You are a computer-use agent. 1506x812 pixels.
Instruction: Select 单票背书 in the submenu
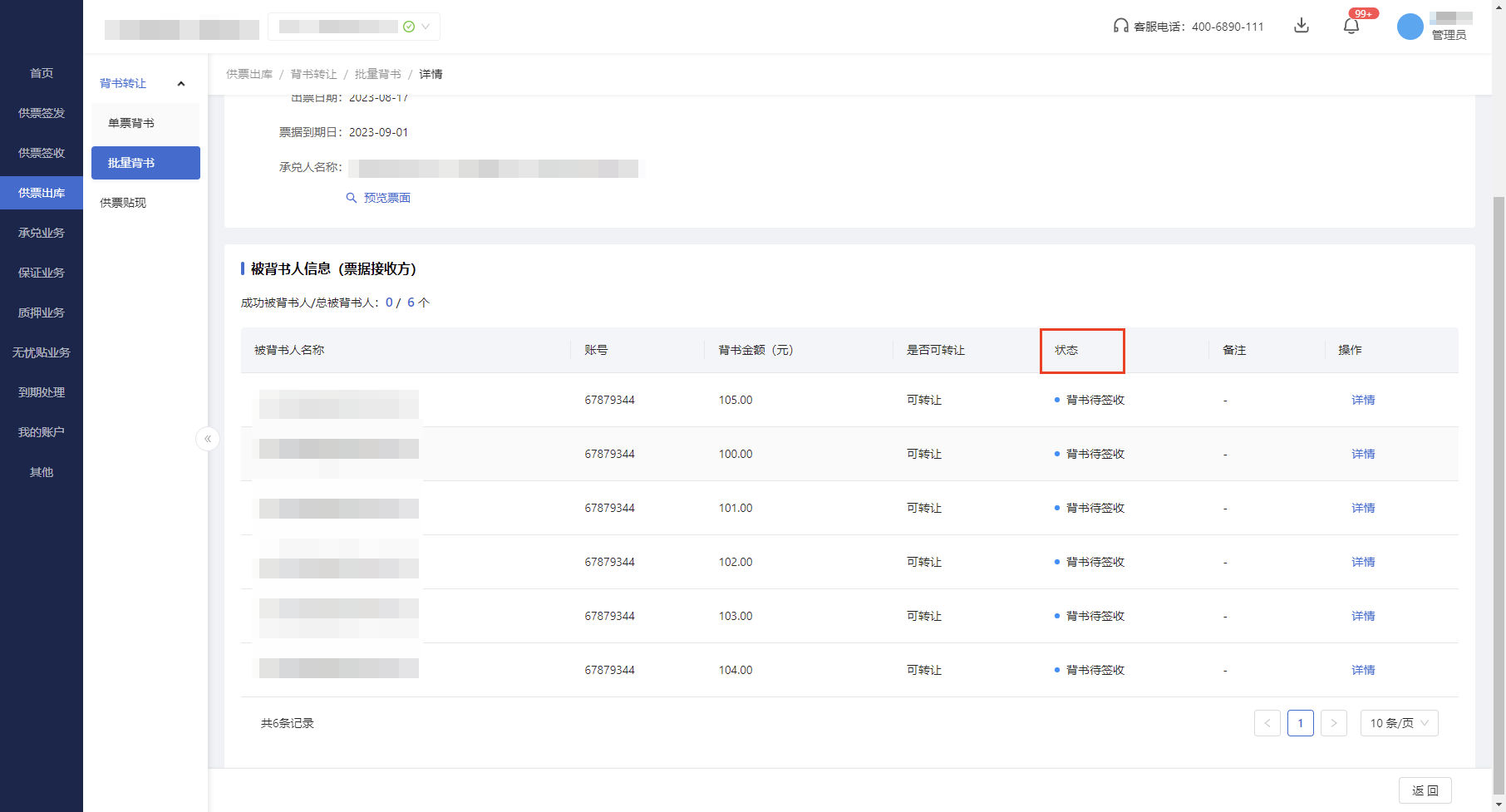coord(131,123)
